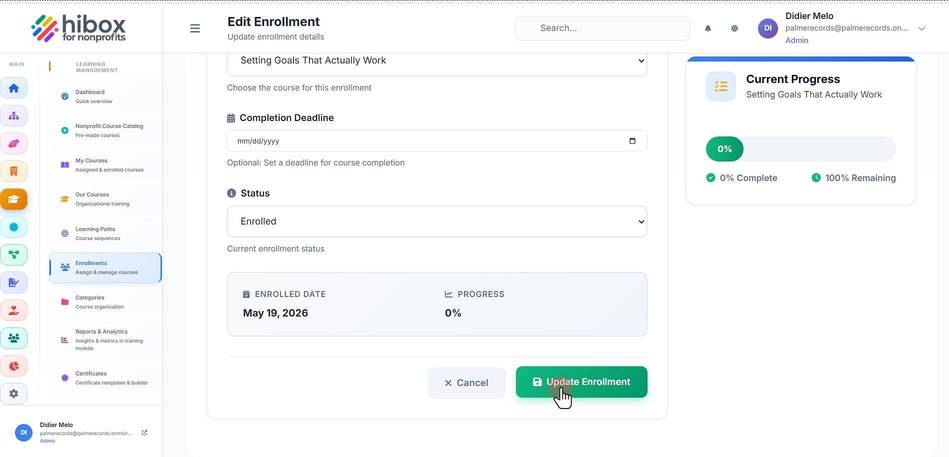
Task: Select the Certificates menu item
Action: coord(105,378)
